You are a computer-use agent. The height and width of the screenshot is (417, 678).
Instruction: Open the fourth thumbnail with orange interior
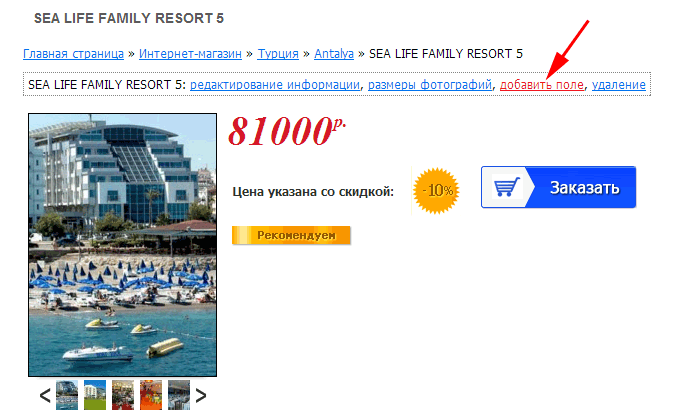151,395
